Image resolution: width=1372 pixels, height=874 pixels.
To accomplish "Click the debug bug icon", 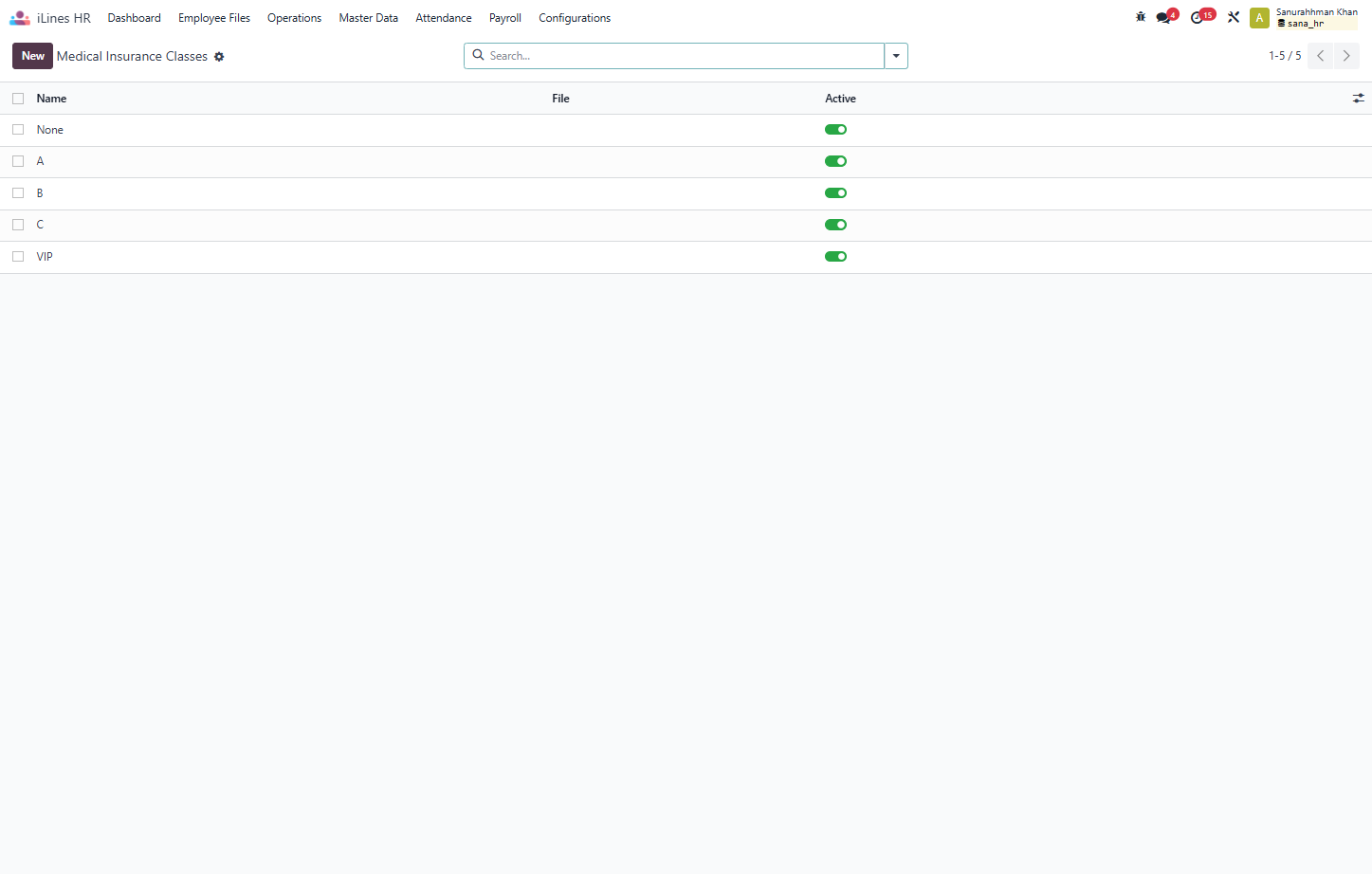I will click(1141, 17).
